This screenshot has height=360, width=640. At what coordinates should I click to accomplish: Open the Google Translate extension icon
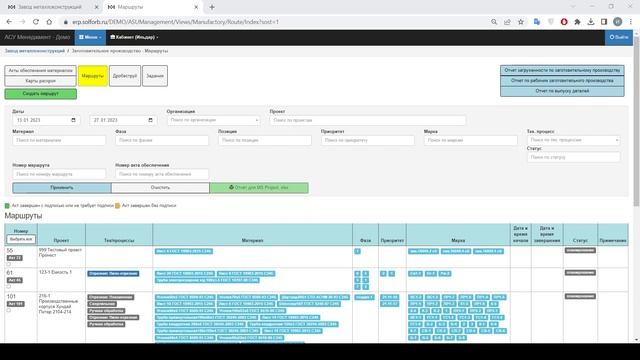click(x=537, y=22)
